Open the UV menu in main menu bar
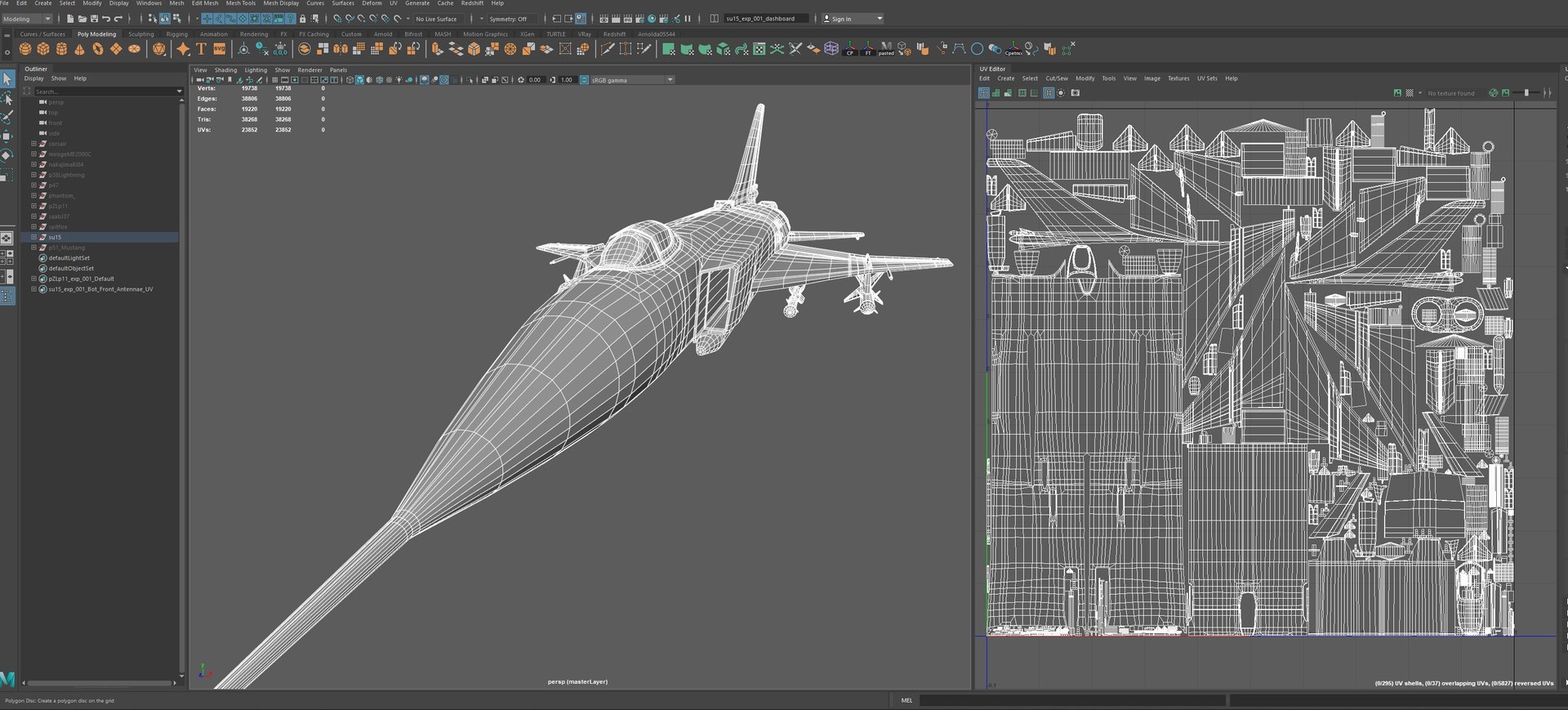The width and height of the screenshot is (1568, 710). (x=393, y=3)
